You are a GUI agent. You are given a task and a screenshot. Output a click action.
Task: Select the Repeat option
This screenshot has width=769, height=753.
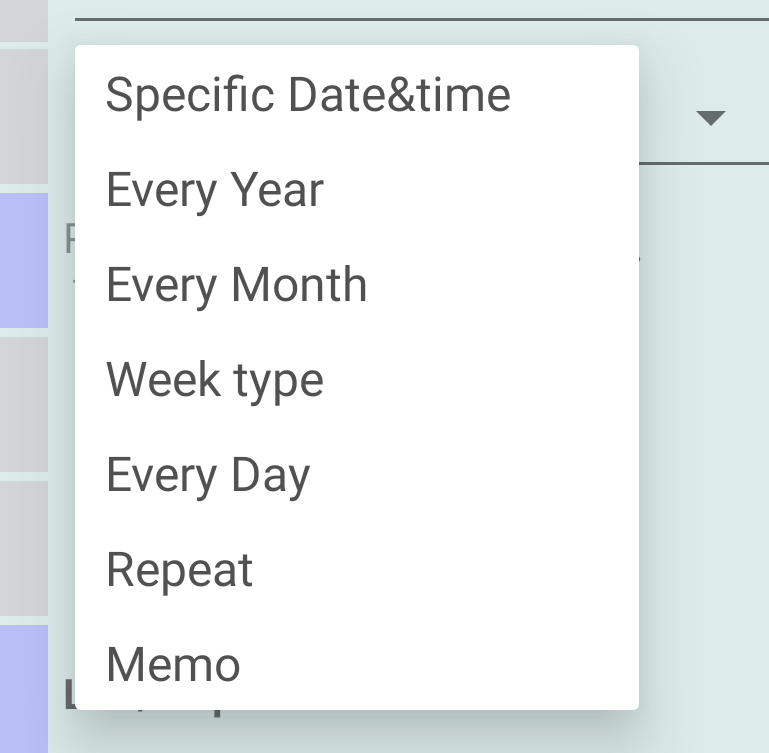180,570
